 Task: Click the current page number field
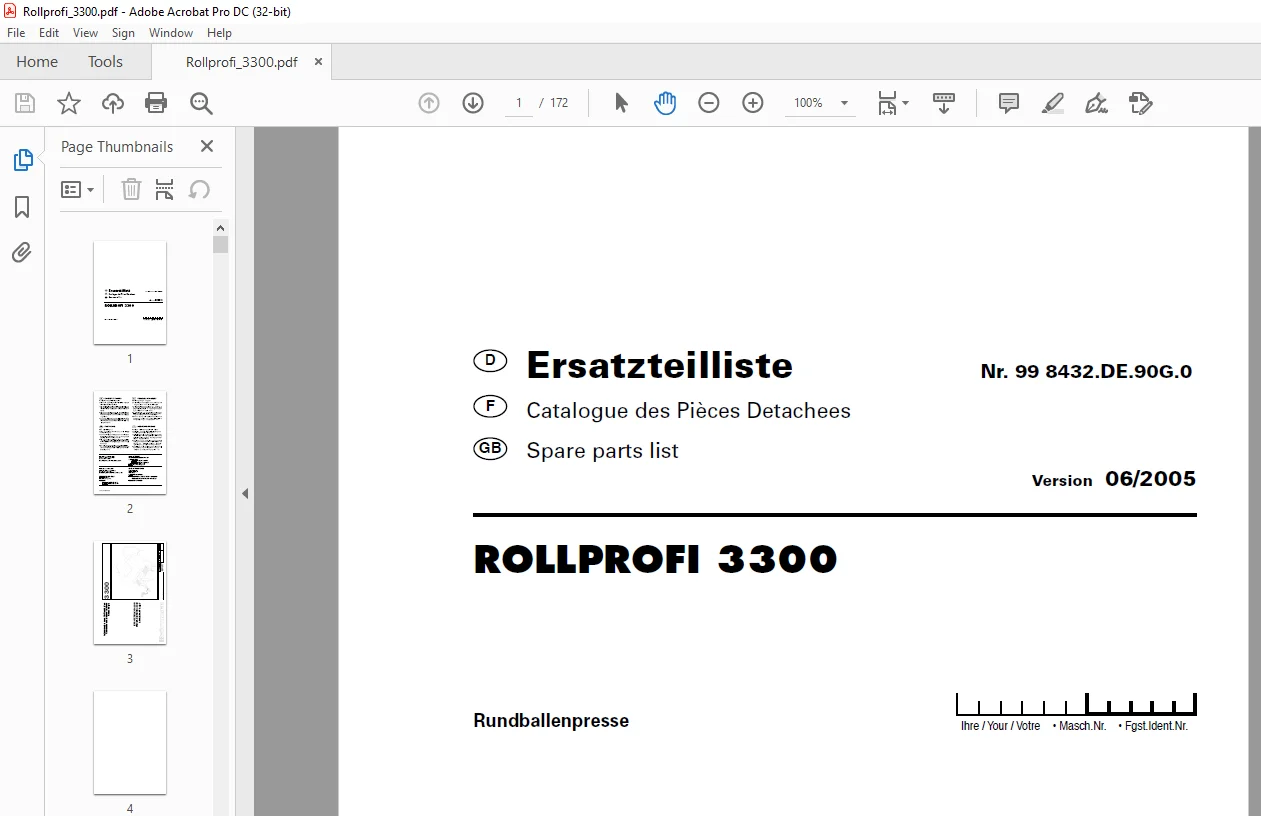click(519, 103)
